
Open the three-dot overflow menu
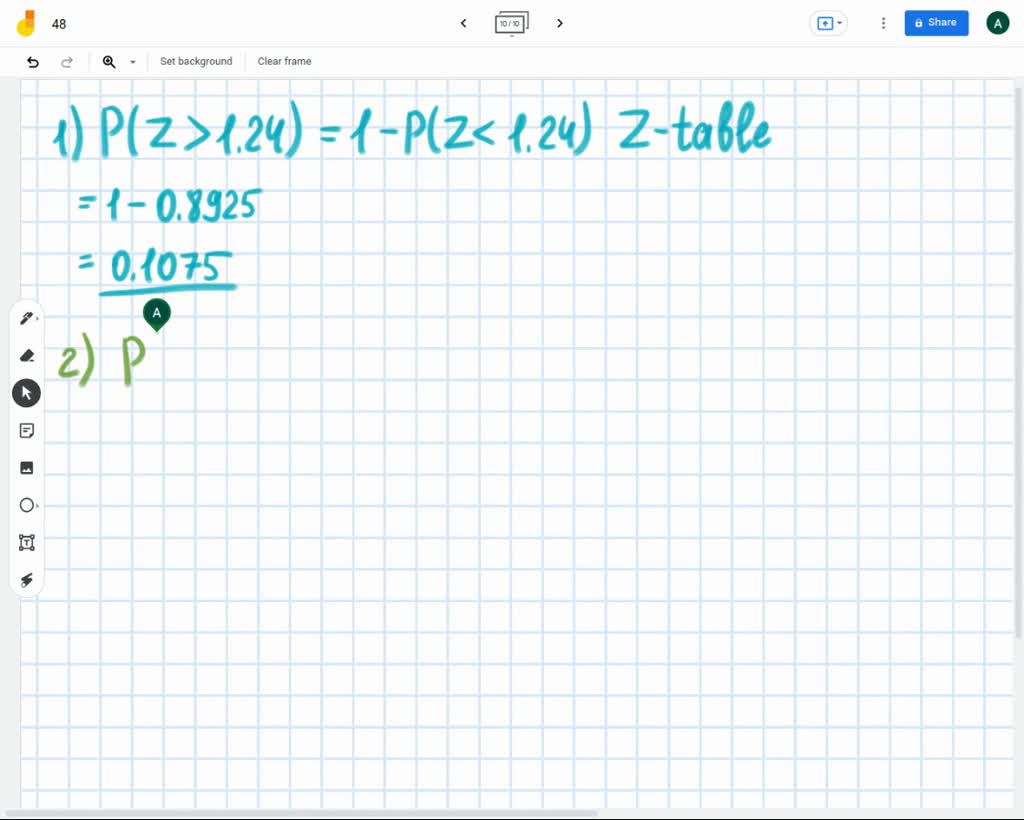[x=883, y=23]
